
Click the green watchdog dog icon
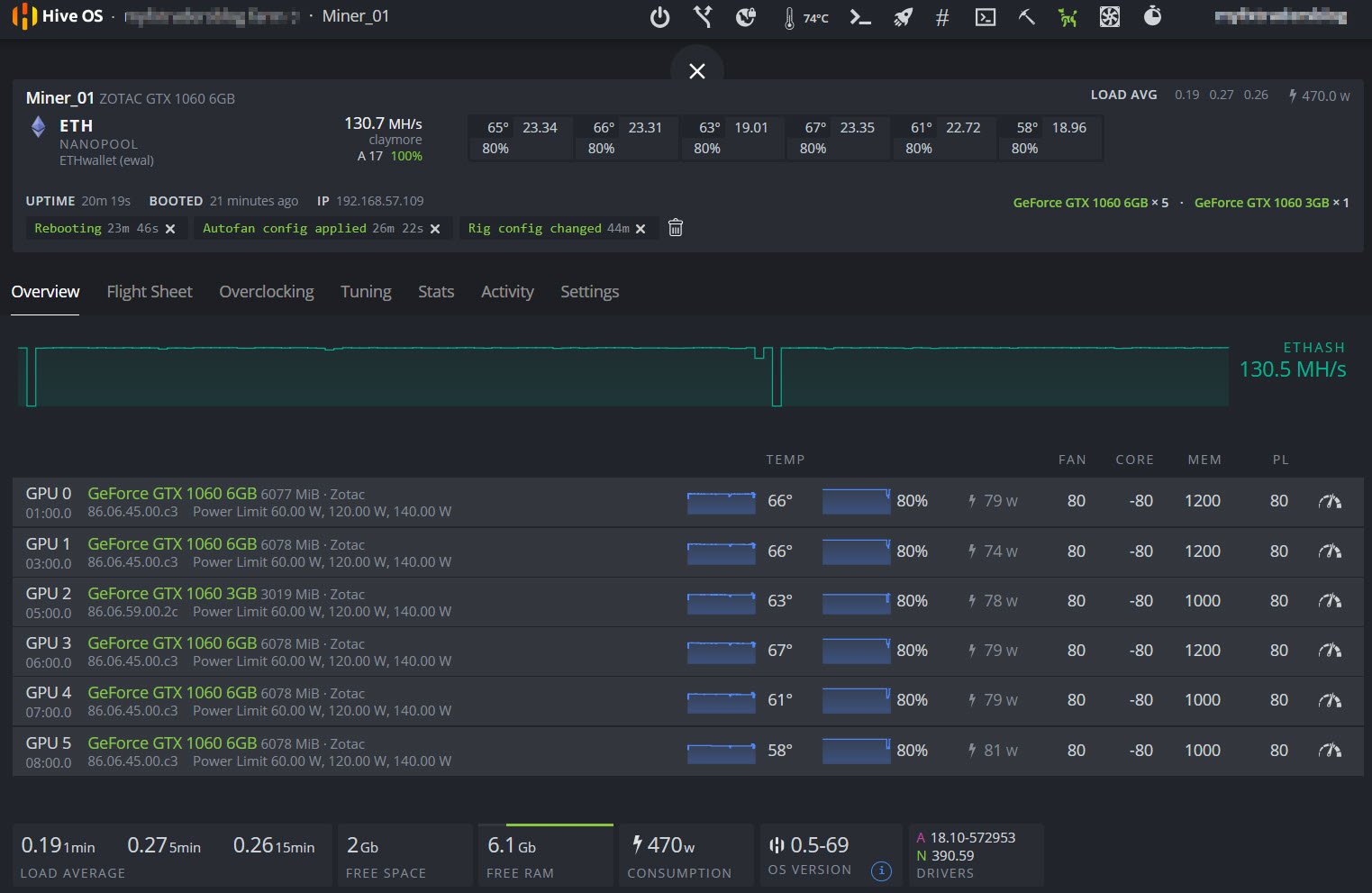tap(1068, 17)
